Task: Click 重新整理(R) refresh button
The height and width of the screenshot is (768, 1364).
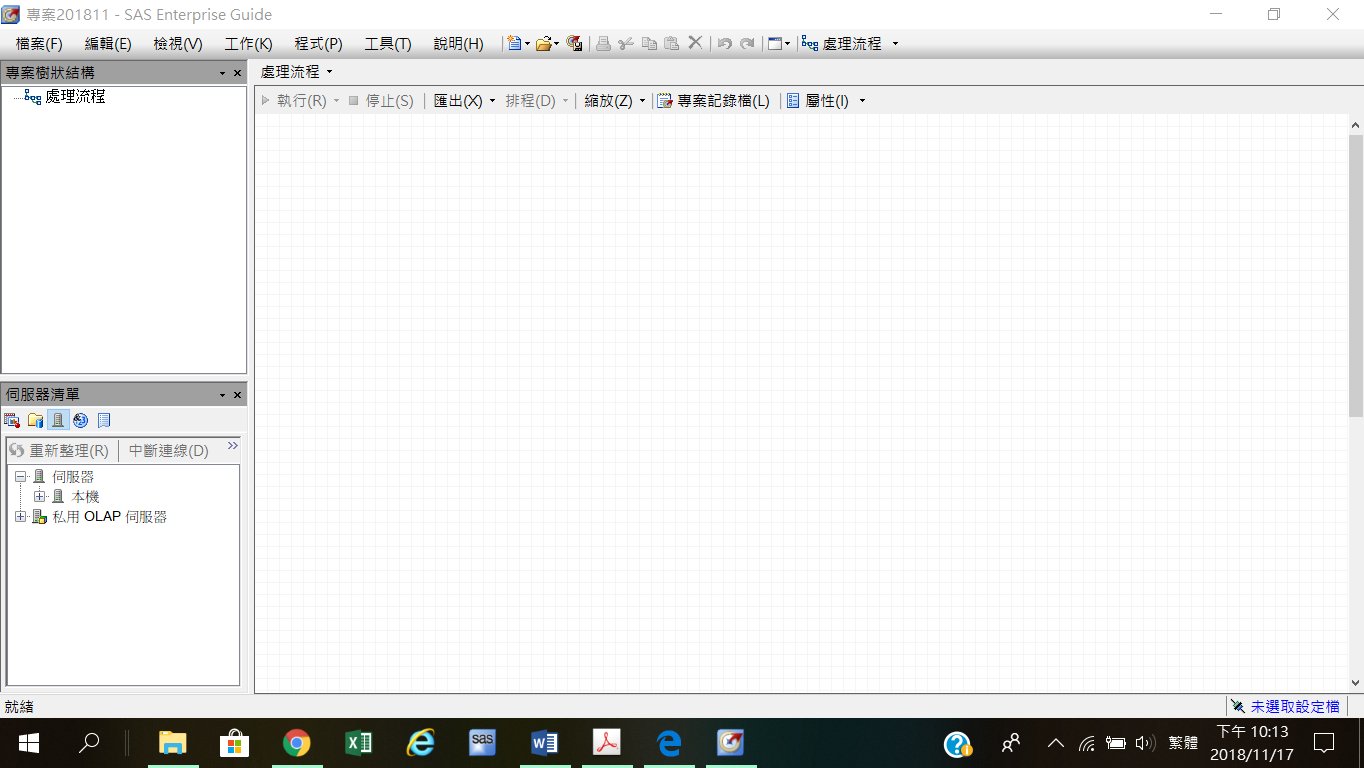Action: pos(59,451)
